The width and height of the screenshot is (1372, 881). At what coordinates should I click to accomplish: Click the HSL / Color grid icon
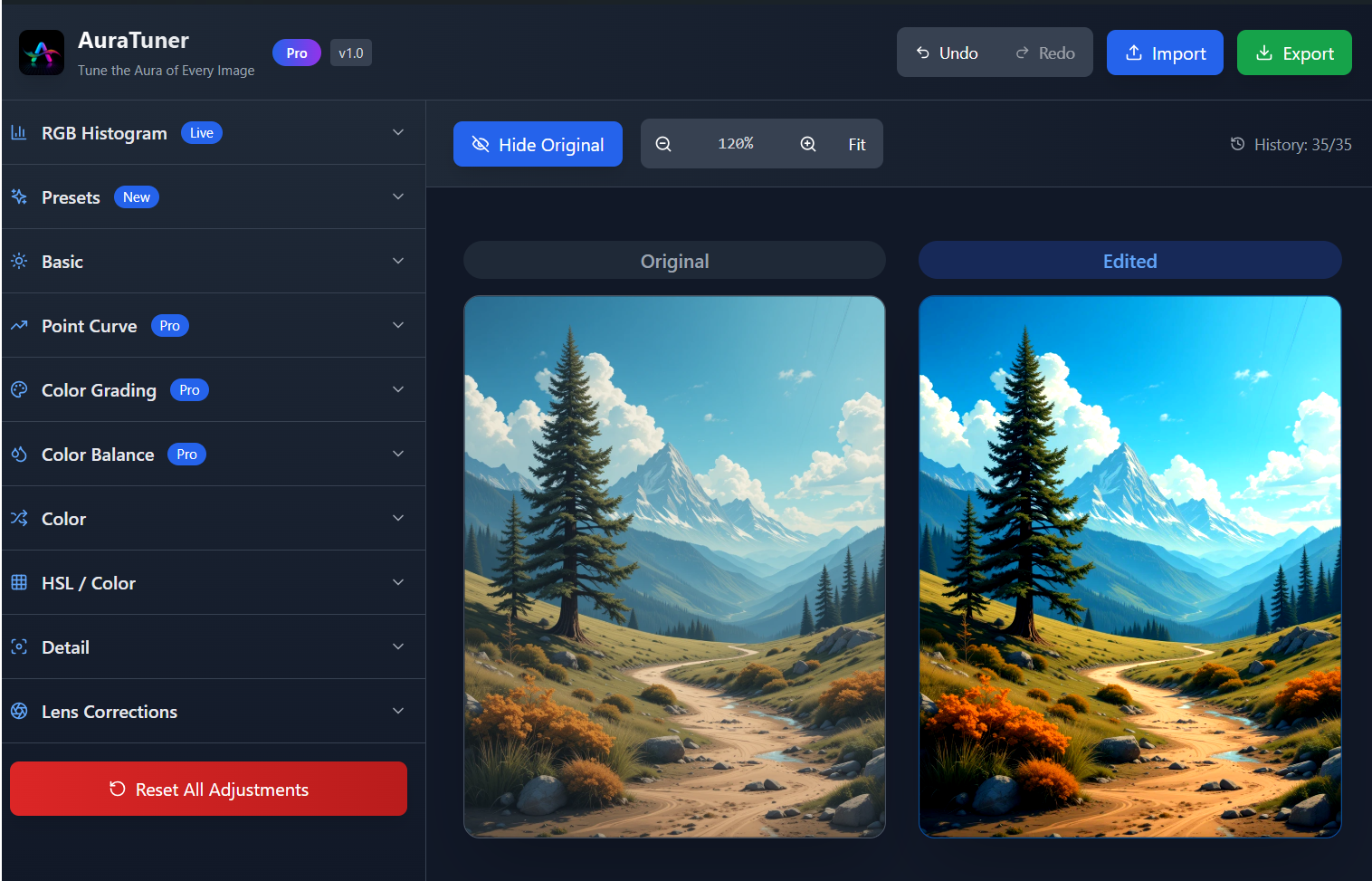[x=19, y=582]
